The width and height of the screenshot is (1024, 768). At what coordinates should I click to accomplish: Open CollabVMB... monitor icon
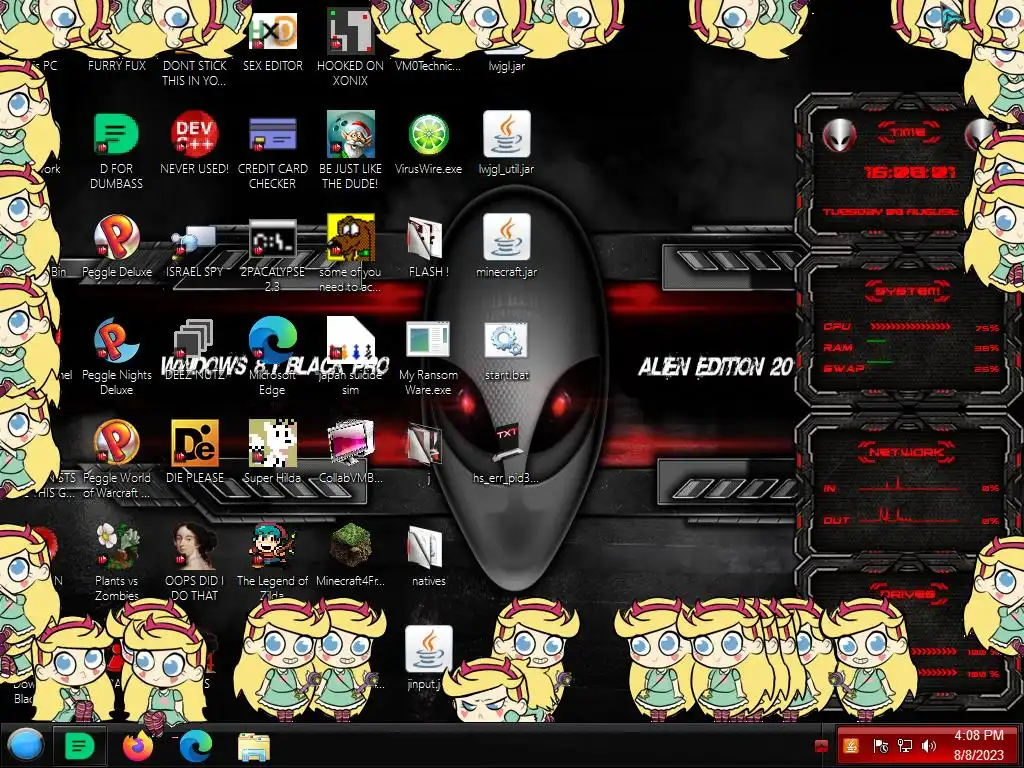click(351, 443)
